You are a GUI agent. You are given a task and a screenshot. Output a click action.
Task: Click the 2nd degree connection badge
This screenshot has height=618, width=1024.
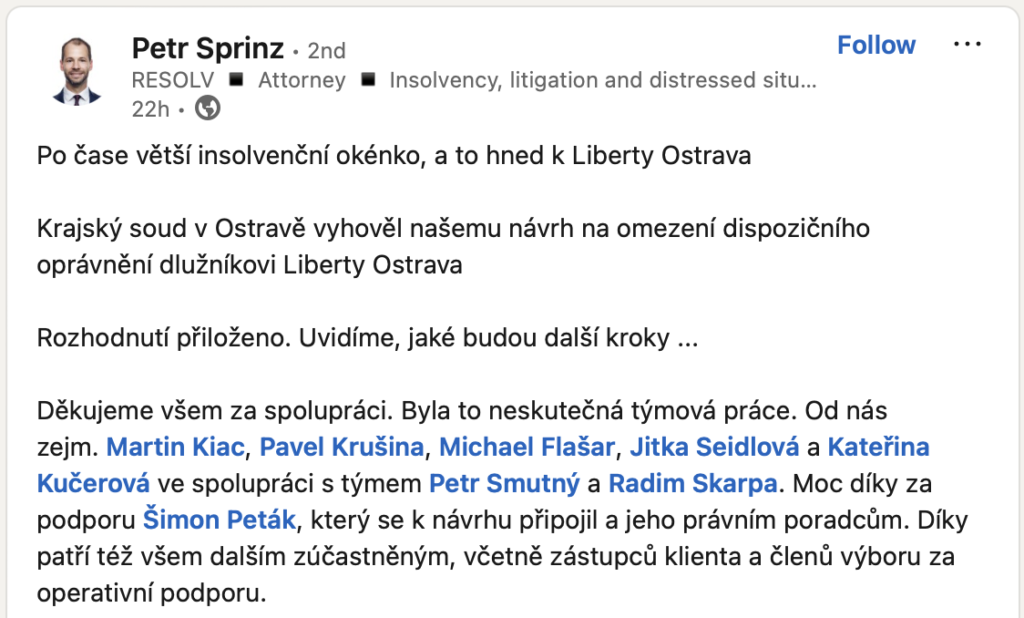326,50
